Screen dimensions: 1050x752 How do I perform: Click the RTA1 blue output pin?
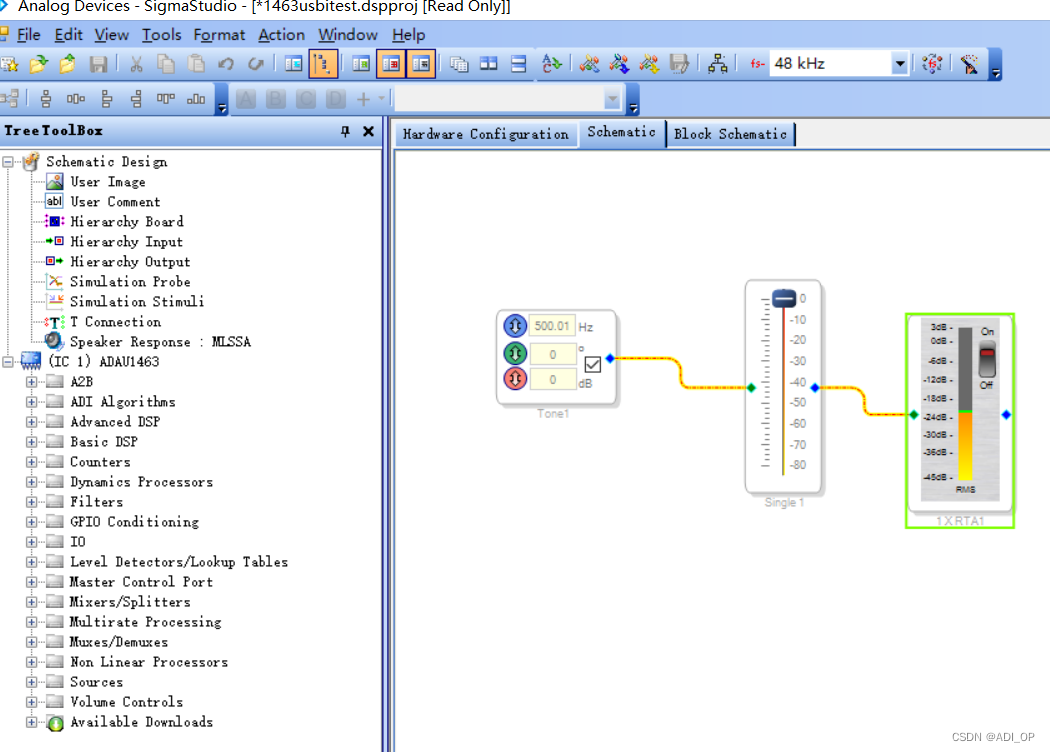pos(1006,415)
